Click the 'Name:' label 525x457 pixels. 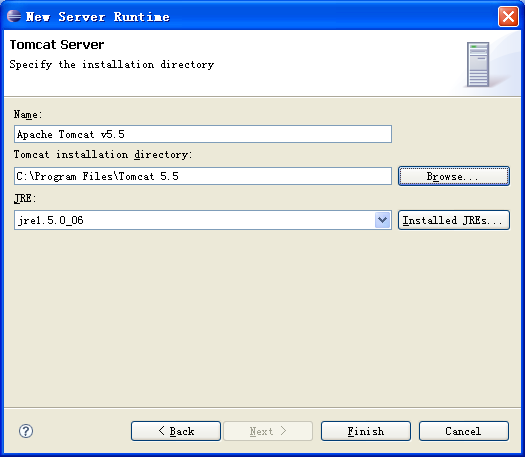(28, 115)
